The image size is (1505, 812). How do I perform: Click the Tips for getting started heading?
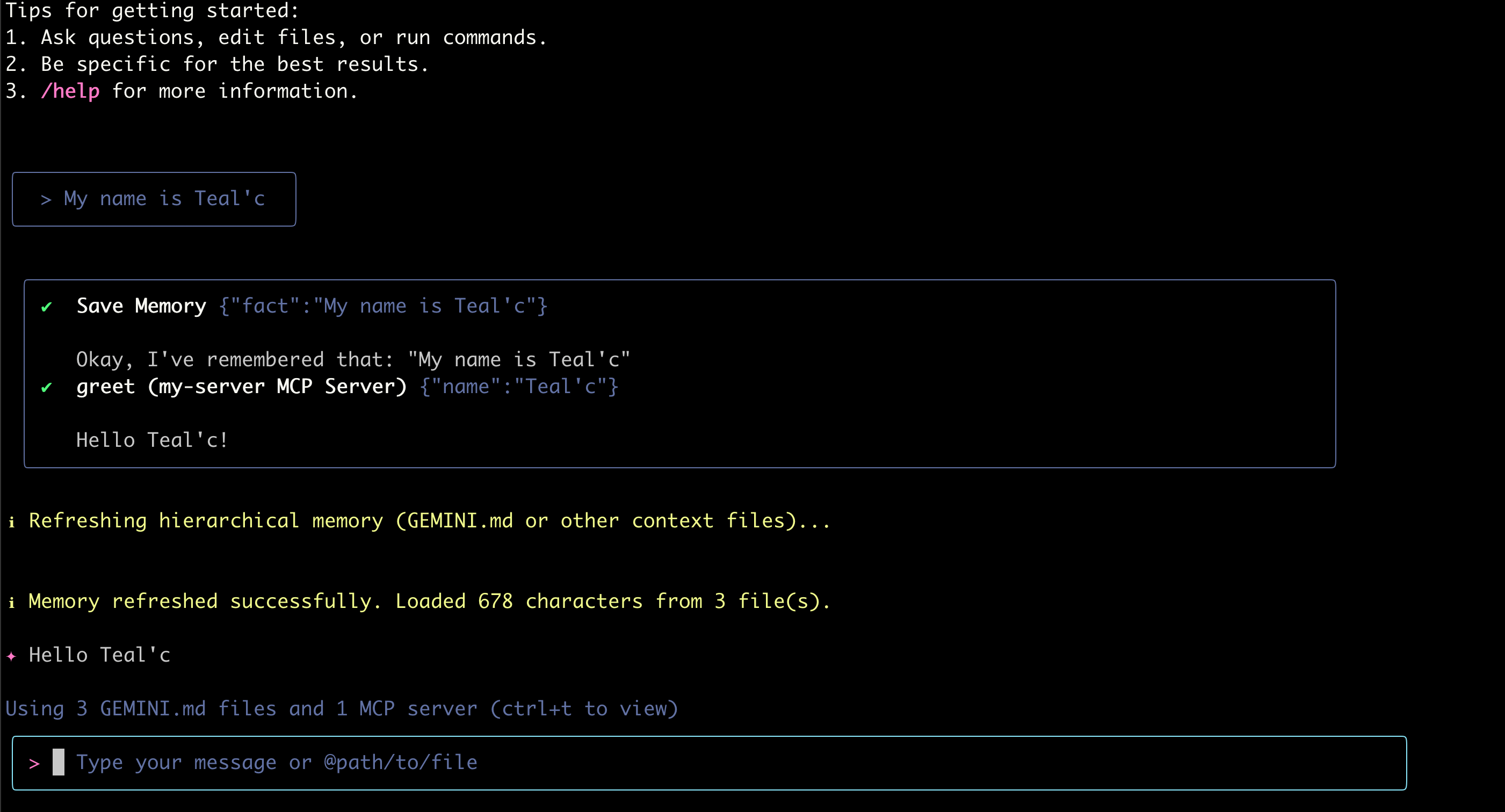click(152, 11)
